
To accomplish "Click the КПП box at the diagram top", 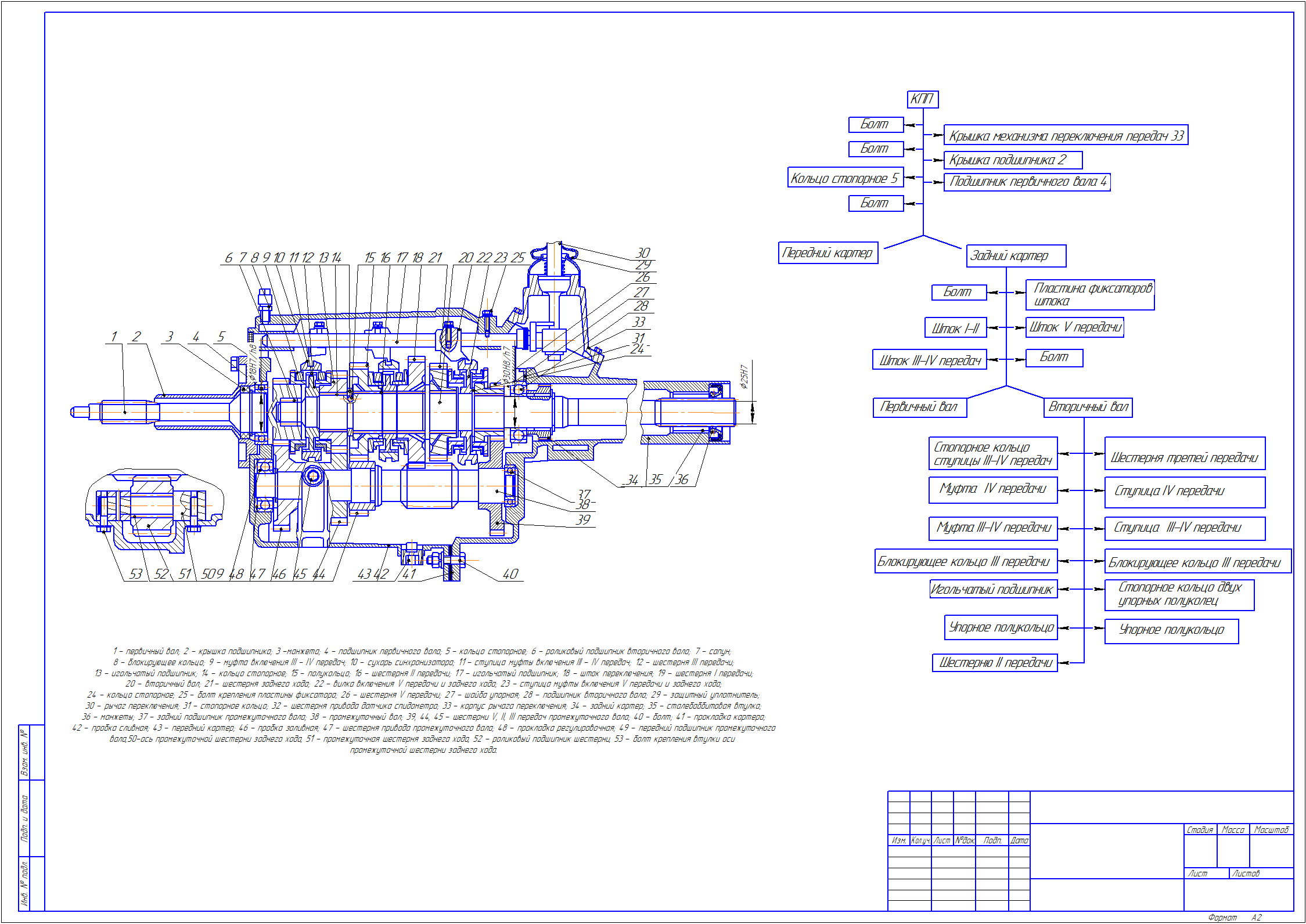I will click(x=922, y=99).
